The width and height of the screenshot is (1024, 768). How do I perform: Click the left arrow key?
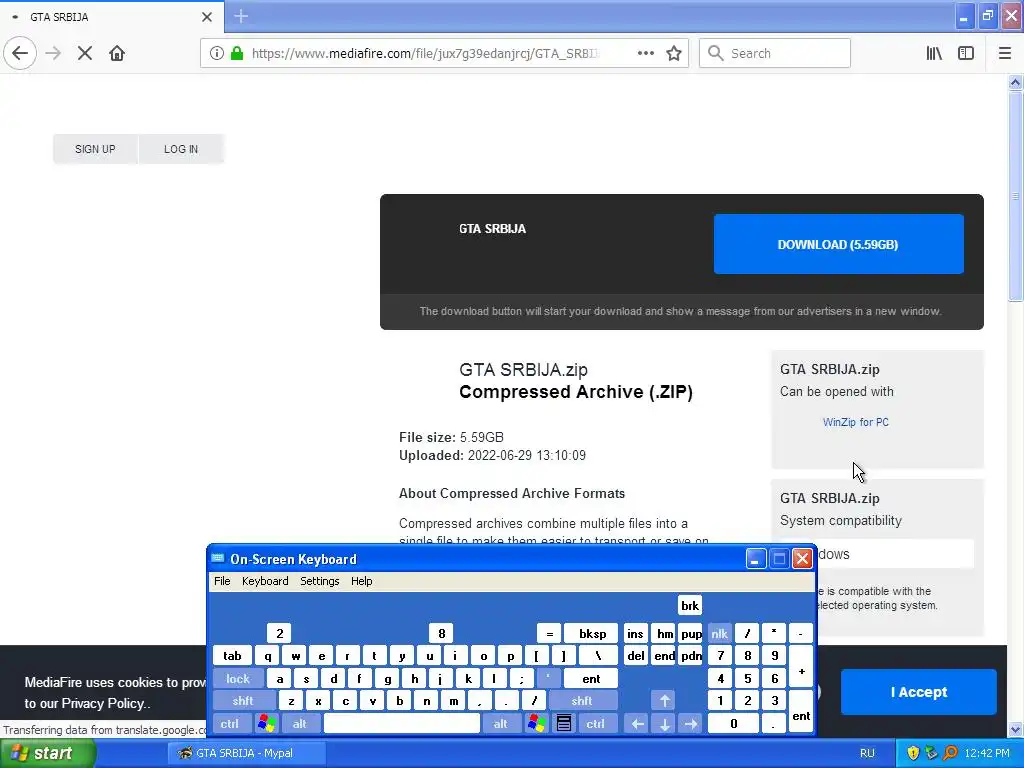click(x=637, y=724)
